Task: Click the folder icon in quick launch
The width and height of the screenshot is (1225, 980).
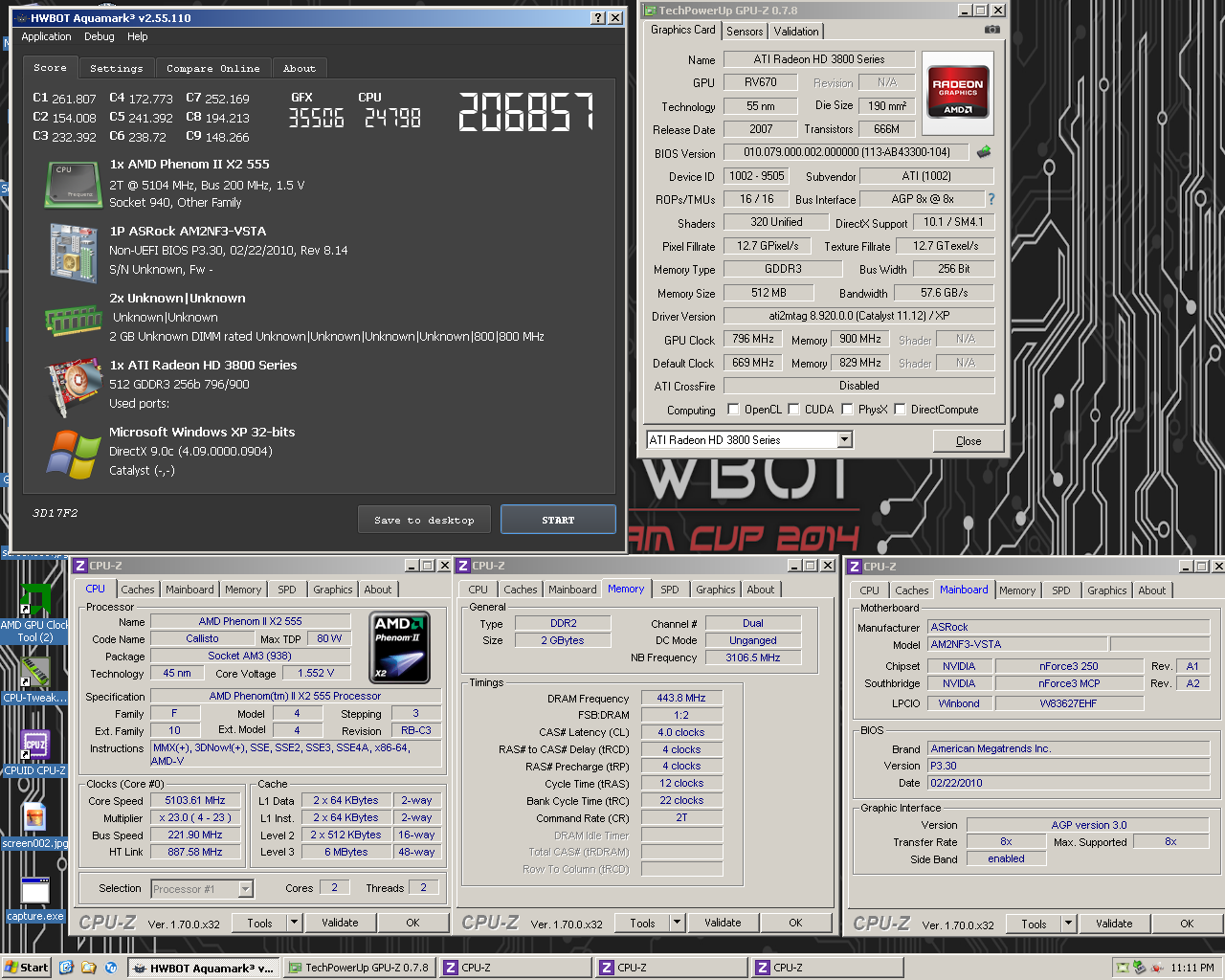Action: (x=88, y=968)
